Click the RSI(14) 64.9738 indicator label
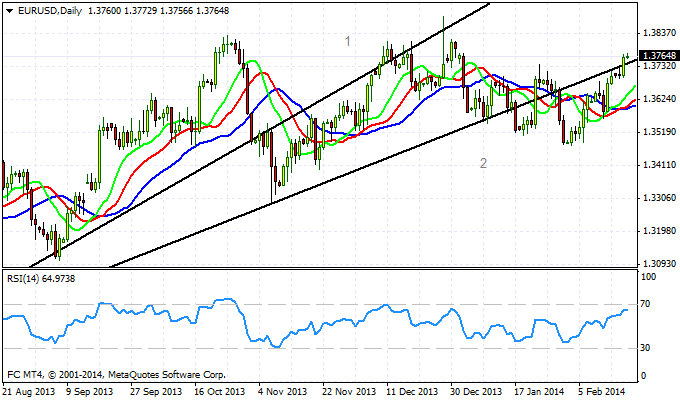The image size is (680, 400). coord(41,279)
